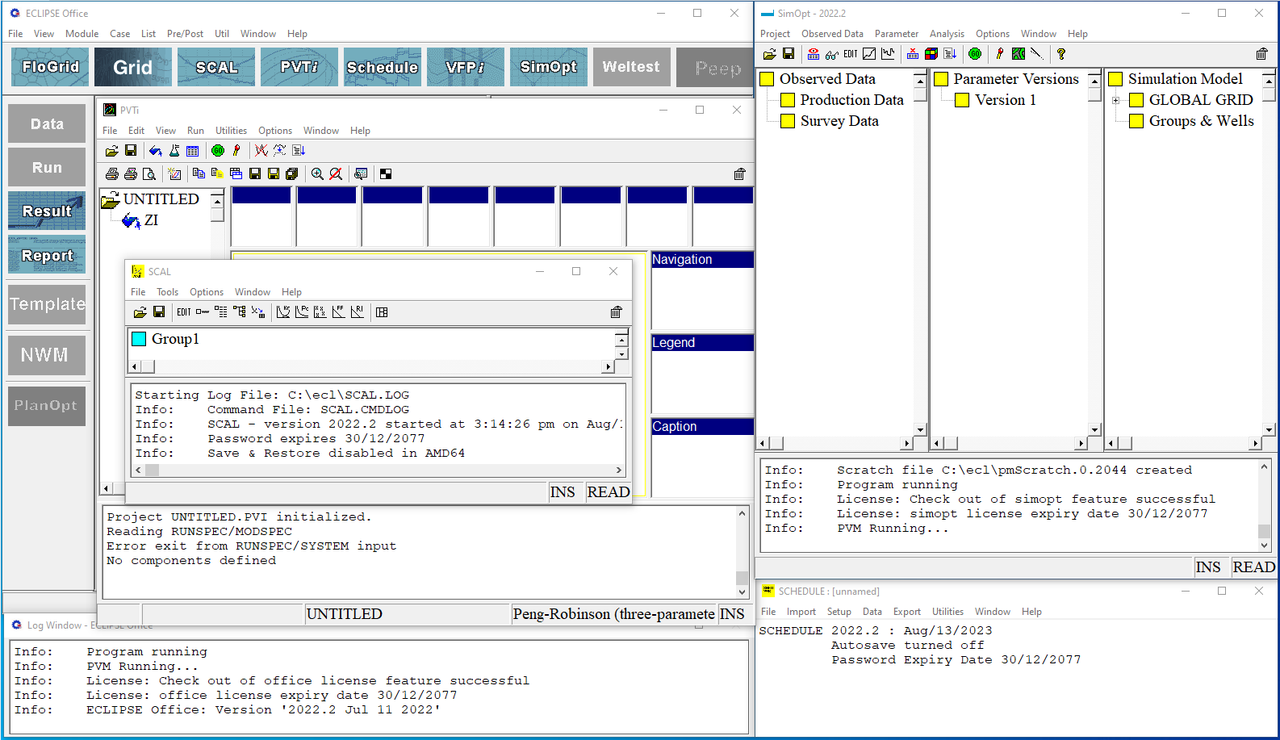
Task: Open the Case menu in ECLIPSE Office
Action: pos(120,34)
